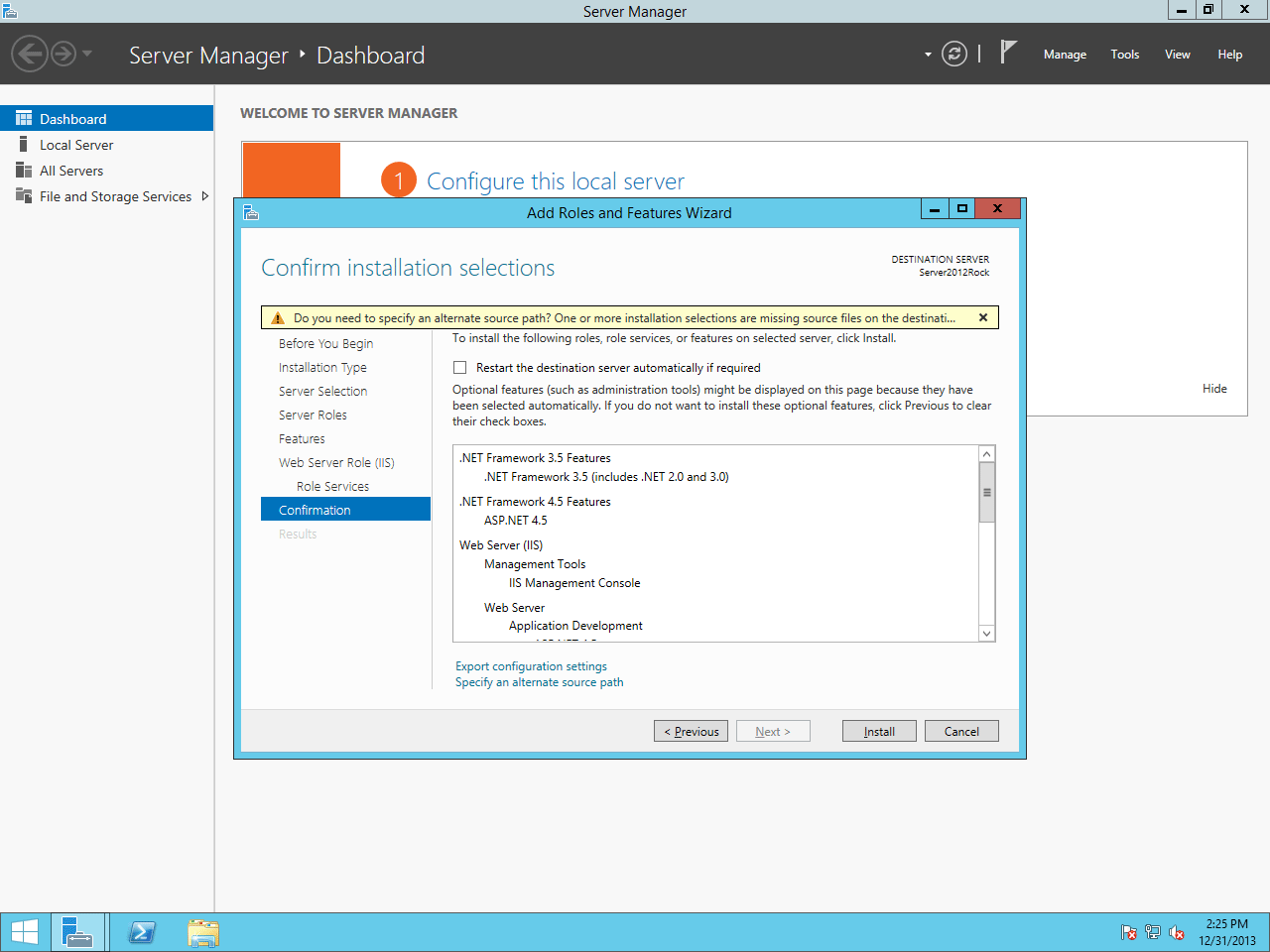Click the forward navigation arrow in Server Manager
1270x952 pixels.
pos(63,54)
